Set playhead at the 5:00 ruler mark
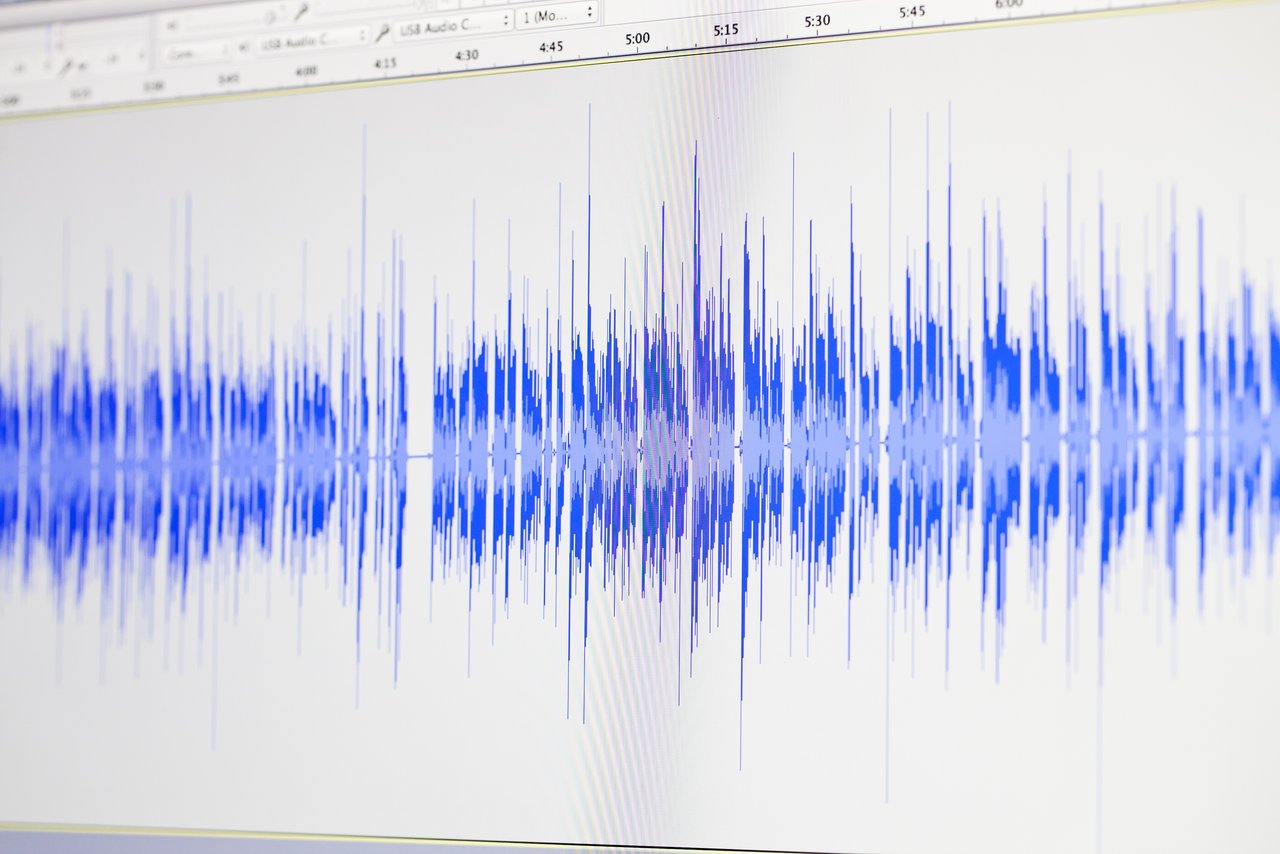Image resolution: width=1280 pixels, height=854 pixels. [637, 39]
